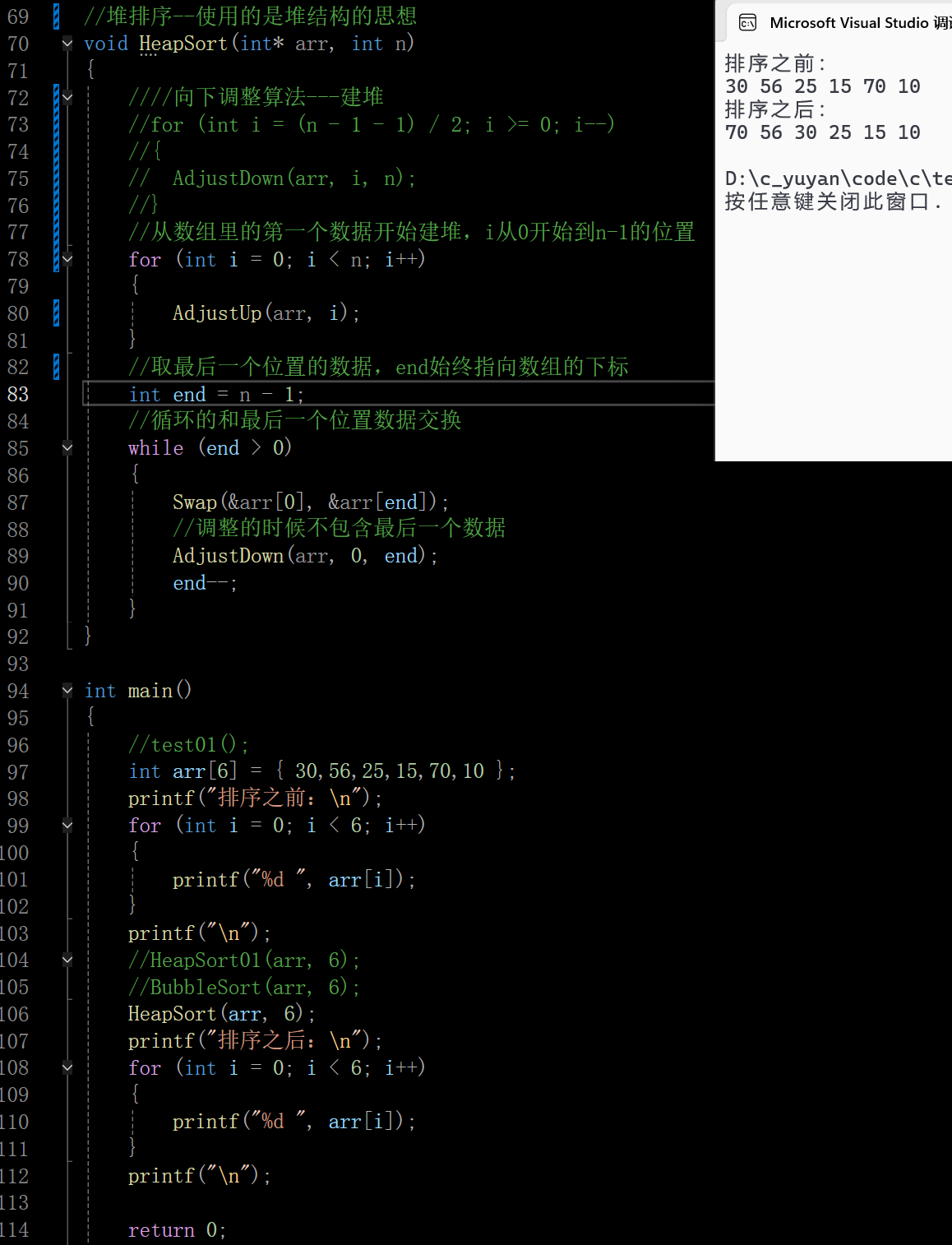Image resolution: width=952 pixels, height=1245 pixels.
Task: Click the 'while (end > 0)' line
Action: (210, 448)
